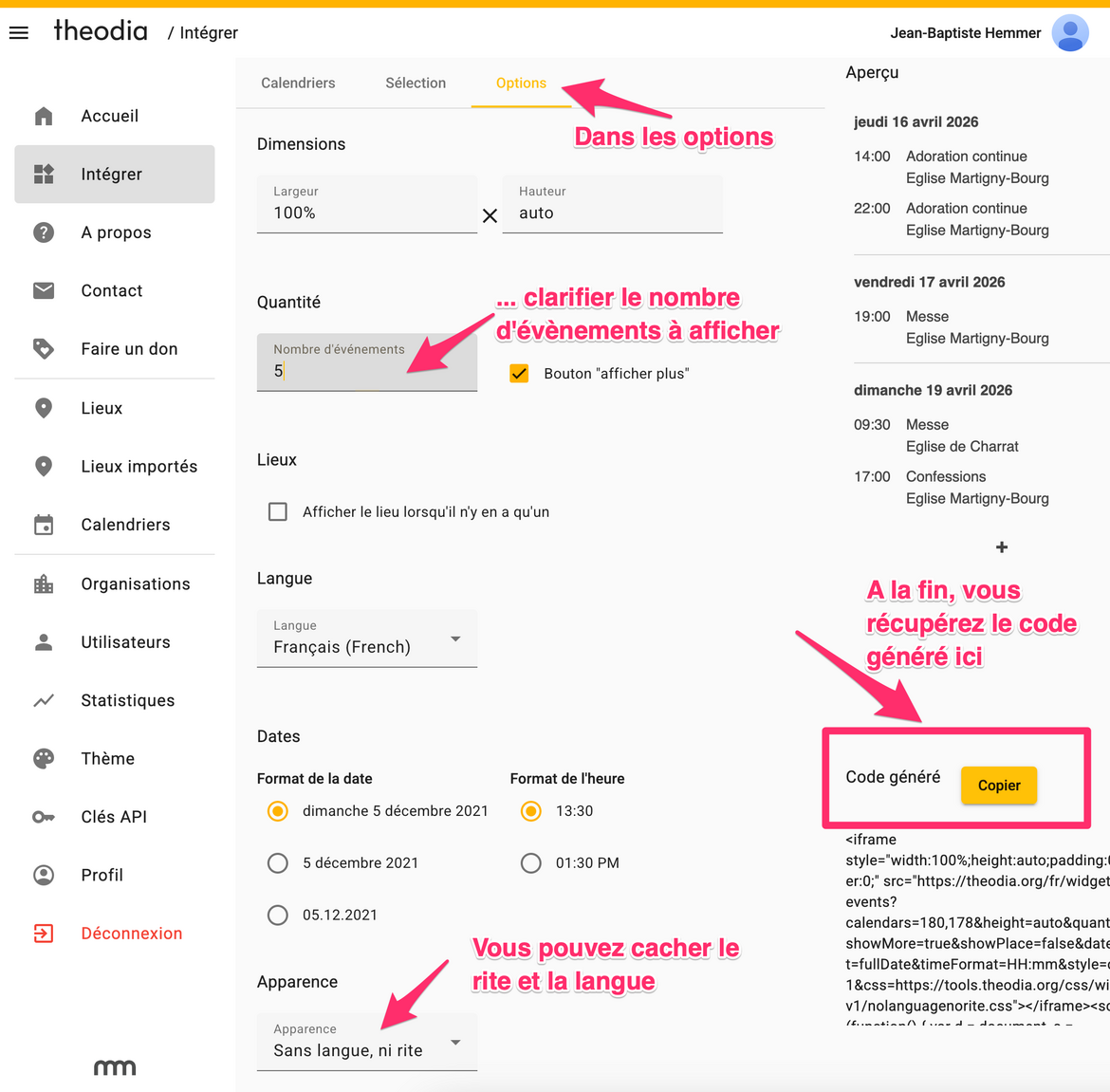This screenshot has width=1110, height=1092.
Task: Enable Afficher le lieu lorsqu'il n'y en a qu'un
Action: click(x=277, y=511)
